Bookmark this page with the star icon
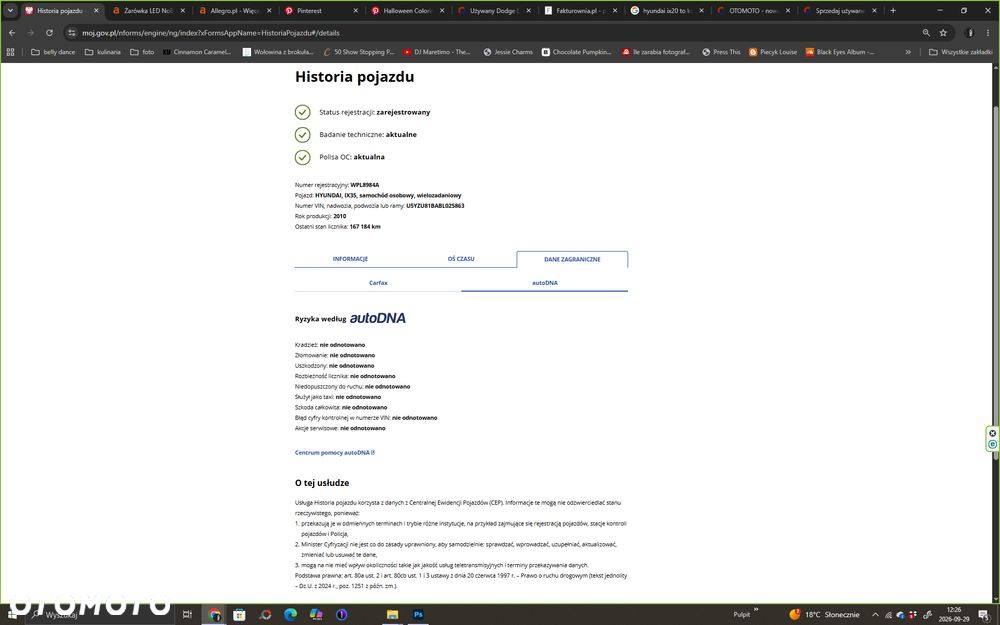Image resolution: width=1000 pixels, height=625 pixels. tap(943, 33)
